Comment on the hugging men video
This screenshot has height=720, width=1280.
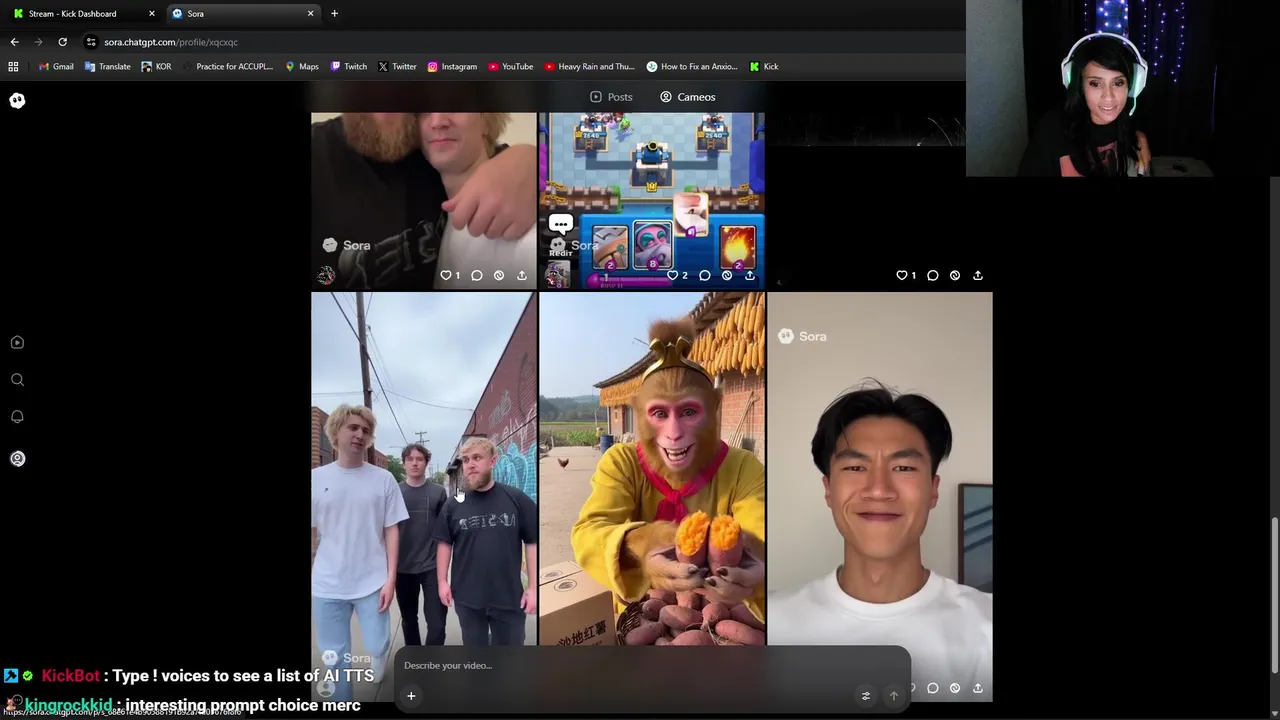(x=477, y=275)
